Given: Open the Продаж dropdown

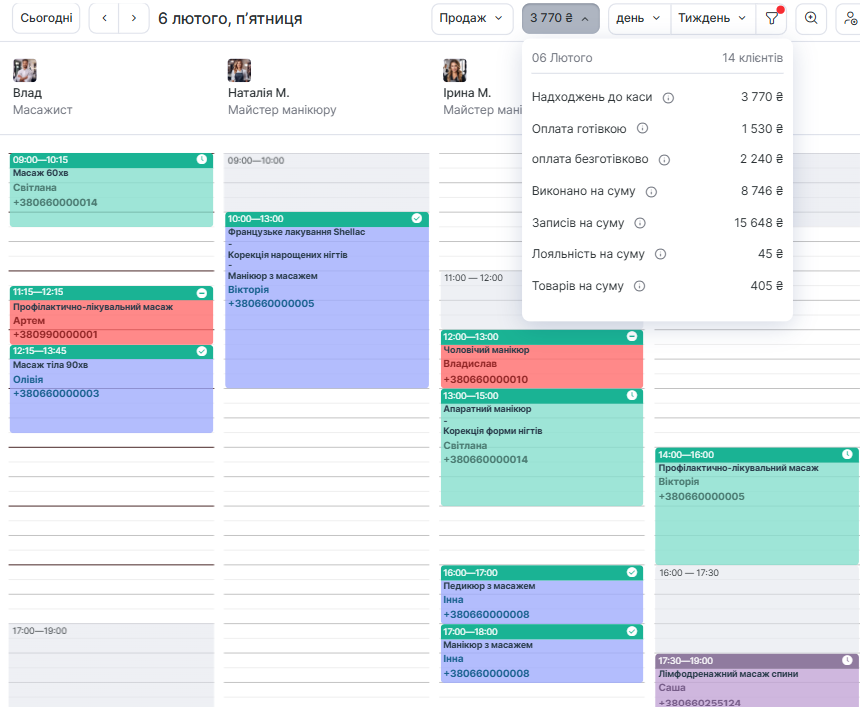Looking at the screenshot, I should coord(472,18).
